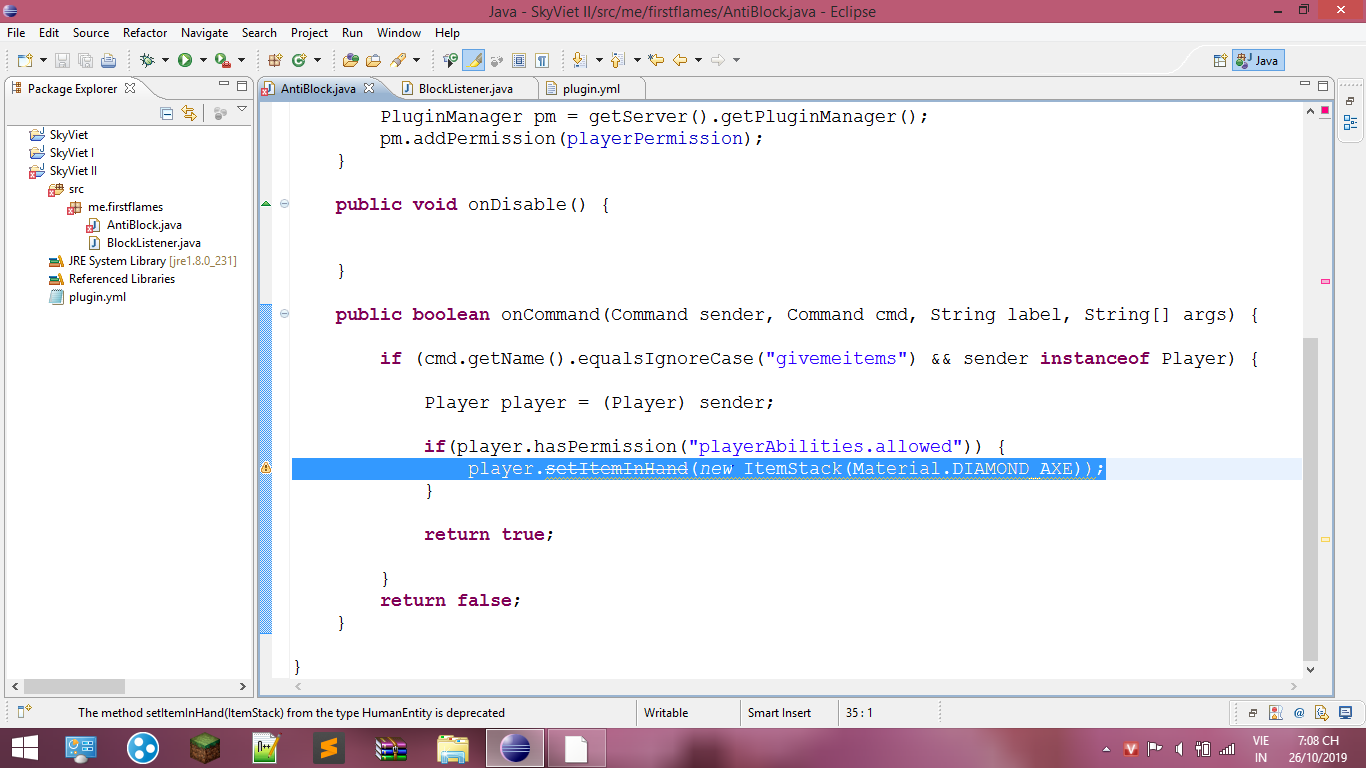Open the Run button dropdown arrow

(202, 60)
